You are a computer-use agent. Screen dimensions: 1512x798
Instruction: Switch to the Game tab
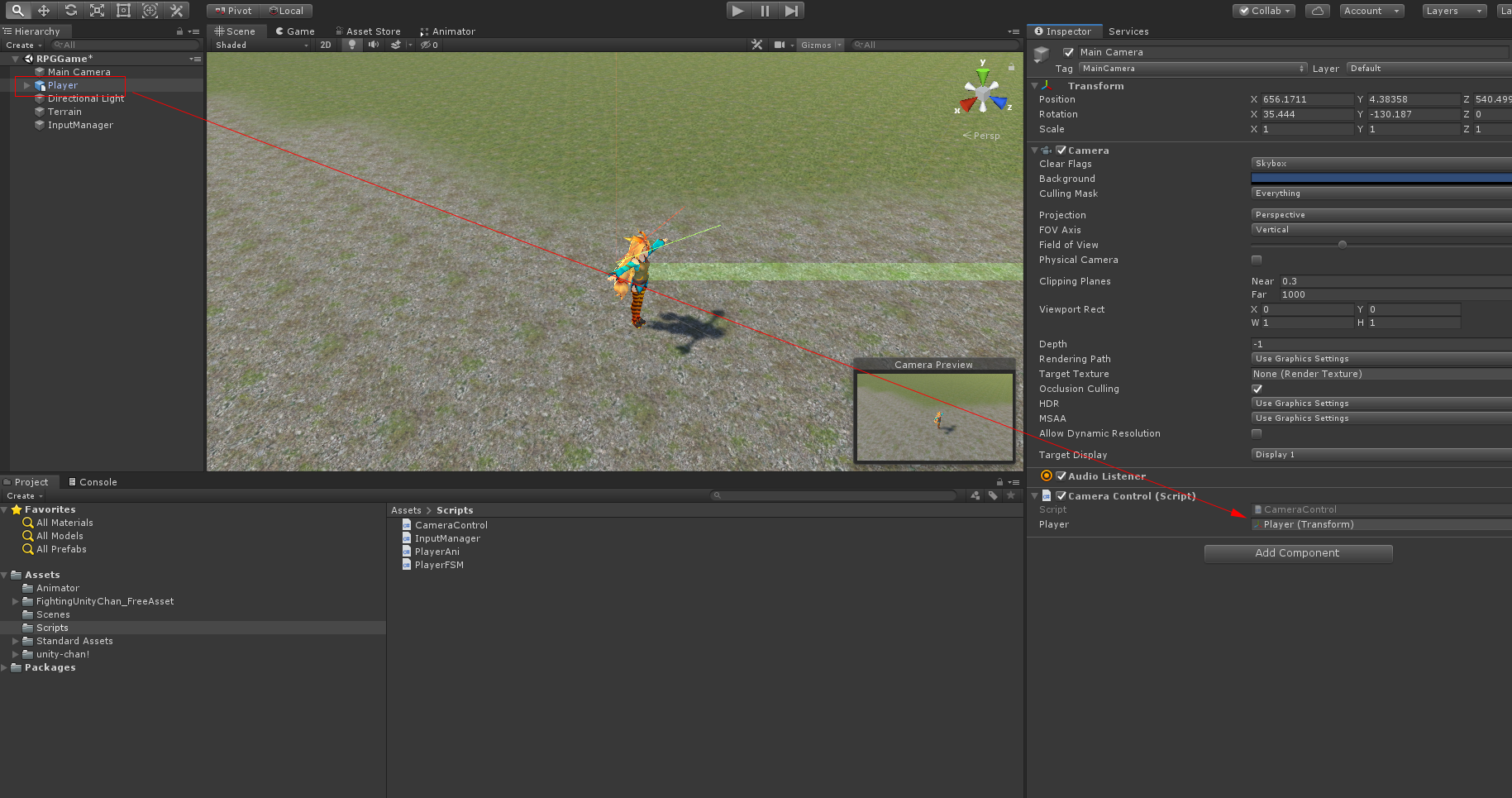coord(295,31)
